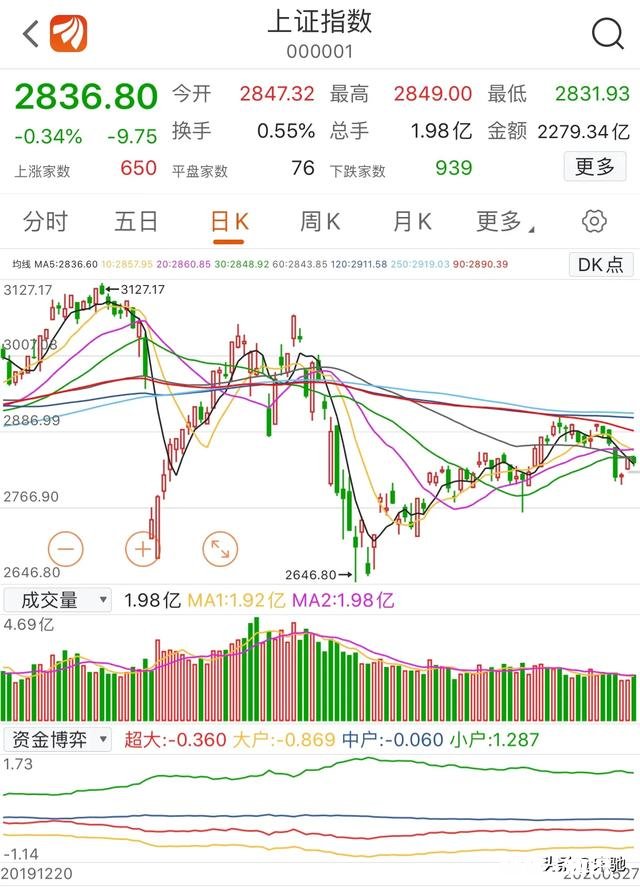The width and height of the screenshot is (640, 887).
Task: Zoom out the chart with the minus icon
Action: pyautogui.click(x=65, y=549)
